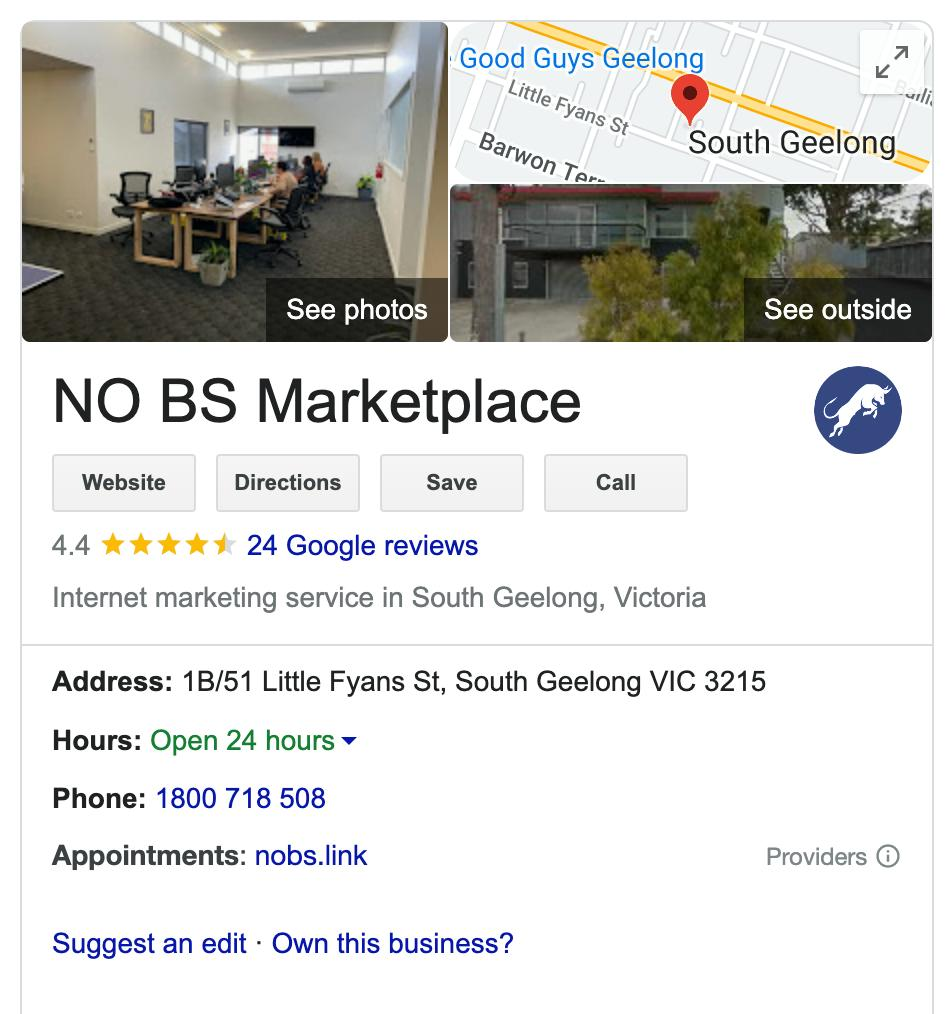The height and width of the screenshot is (1014, 952).
Task: Click the star rating icons
Action: (x=168, y=545)
